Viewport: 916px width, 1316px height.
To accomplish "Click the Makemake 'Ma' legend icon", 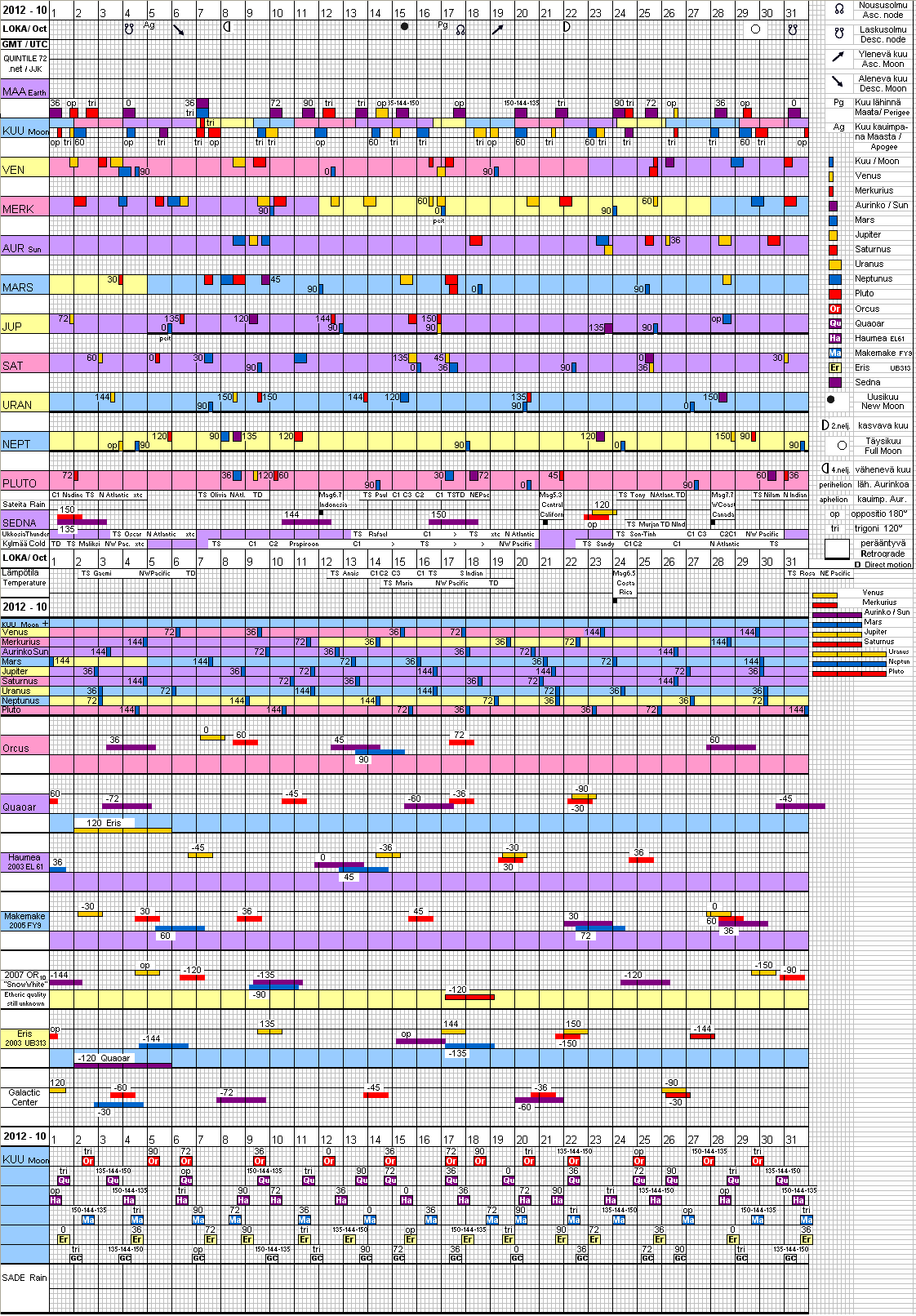I will click(x=834, y=353).
